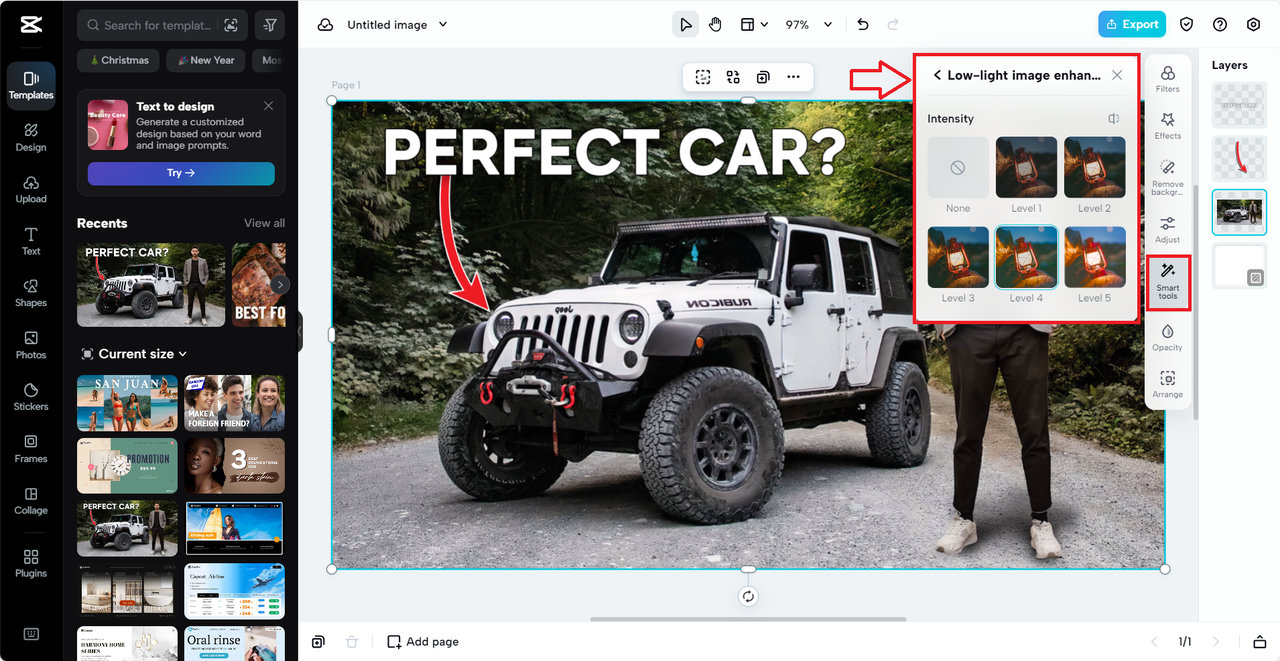1280x661 pixels.
Task: Click the Redo arrow
Action: 893,25
